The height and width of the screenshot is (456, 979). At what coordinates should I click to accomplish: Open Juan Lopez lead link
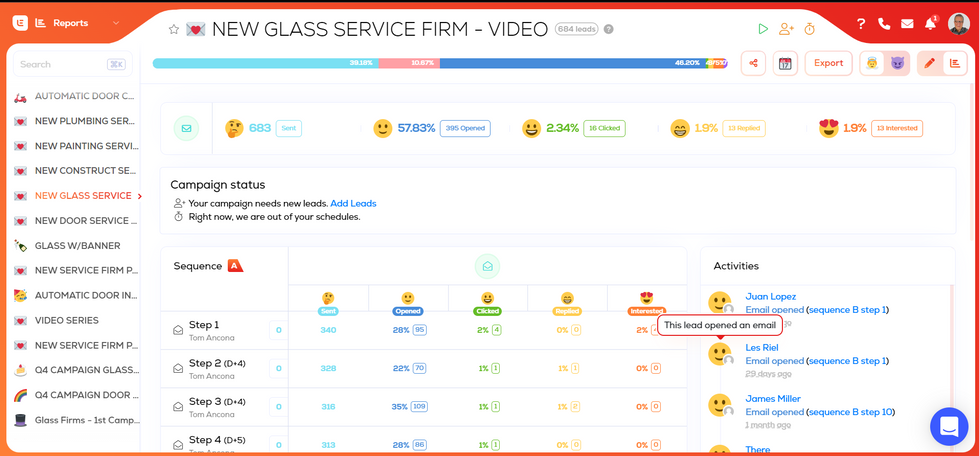770,297
